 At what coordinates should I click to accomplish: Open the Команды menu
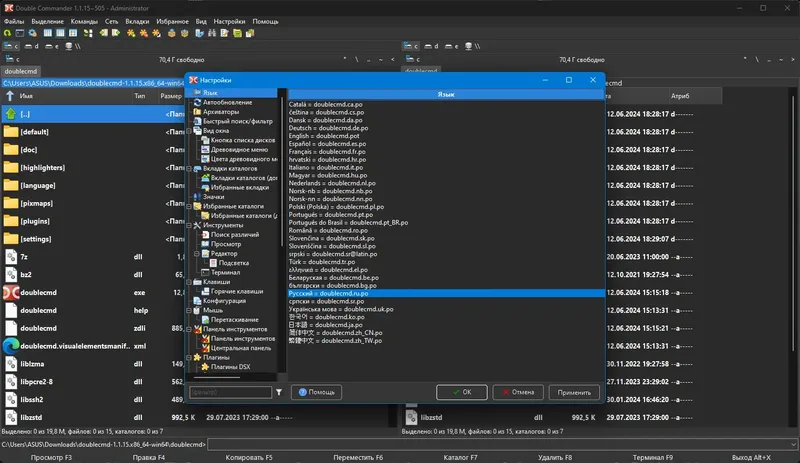tap(84, 21)
